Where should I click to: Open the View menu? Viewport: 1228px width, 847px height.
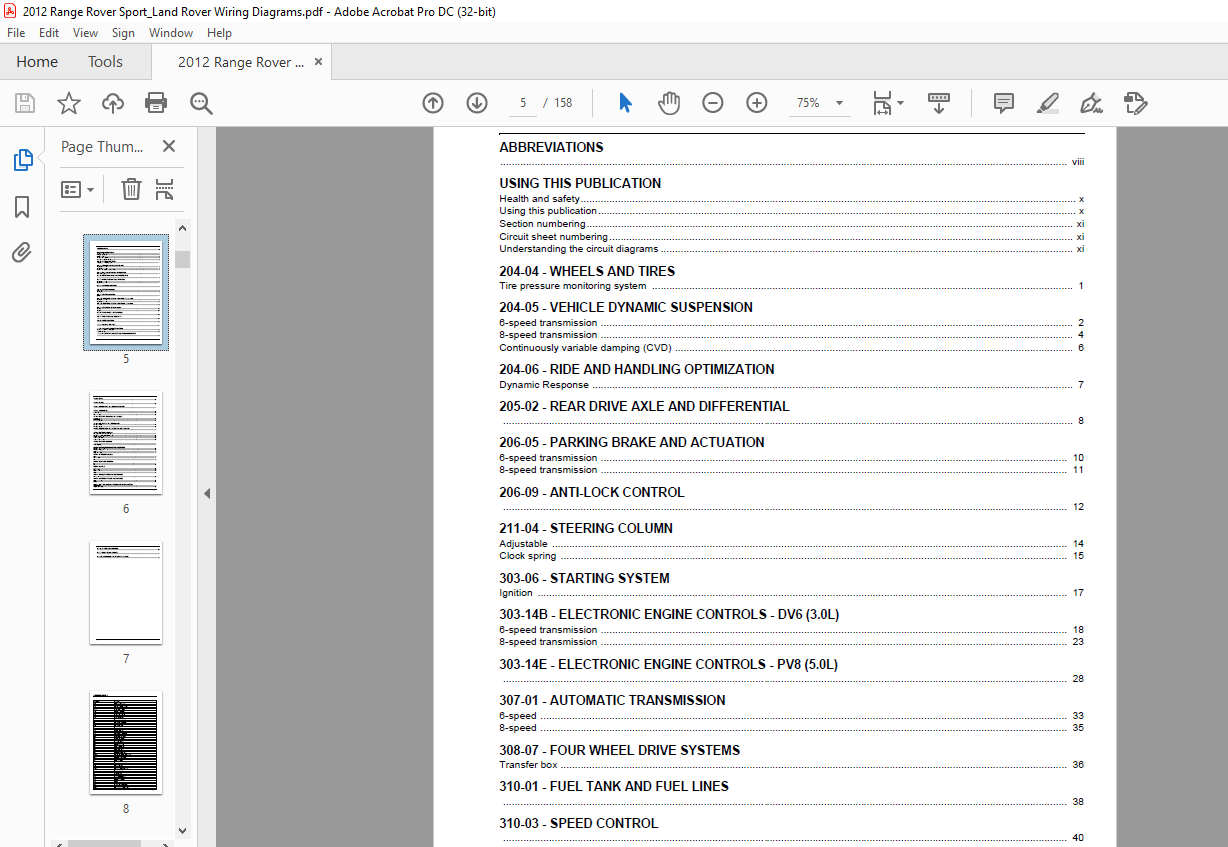tap(86, 33)
